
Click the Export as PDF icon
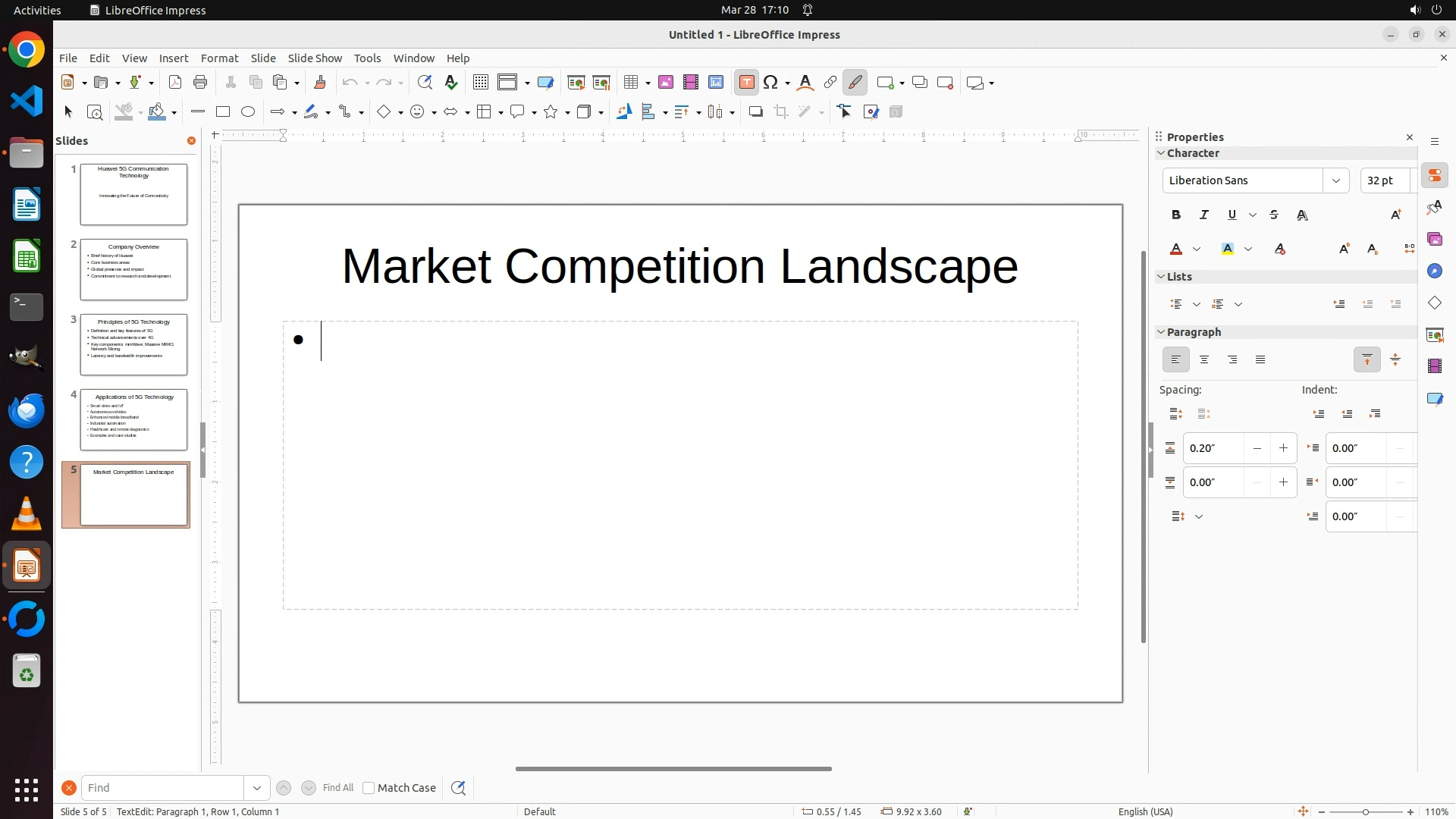(175, 83)
